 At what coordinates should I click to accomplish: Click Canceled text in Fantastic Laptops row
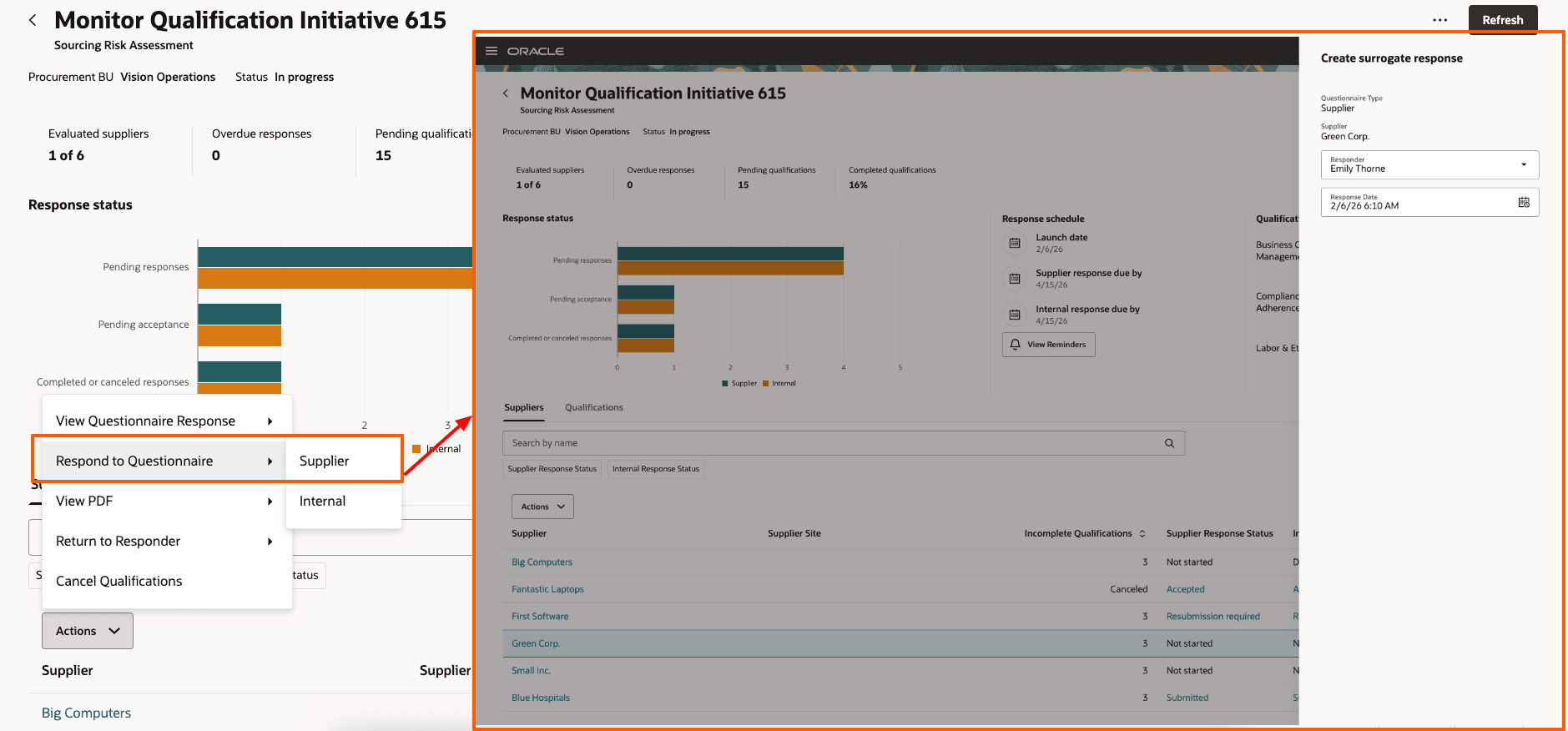click(1128, 589)
